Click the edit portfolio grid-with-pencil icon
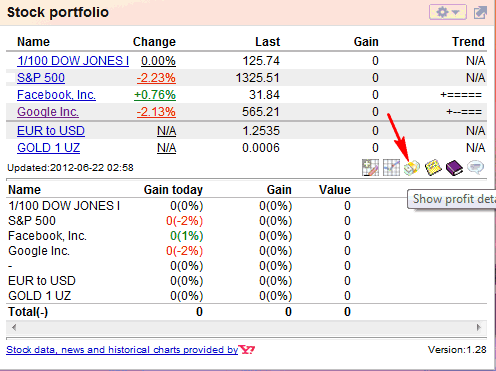 point(370,167)
